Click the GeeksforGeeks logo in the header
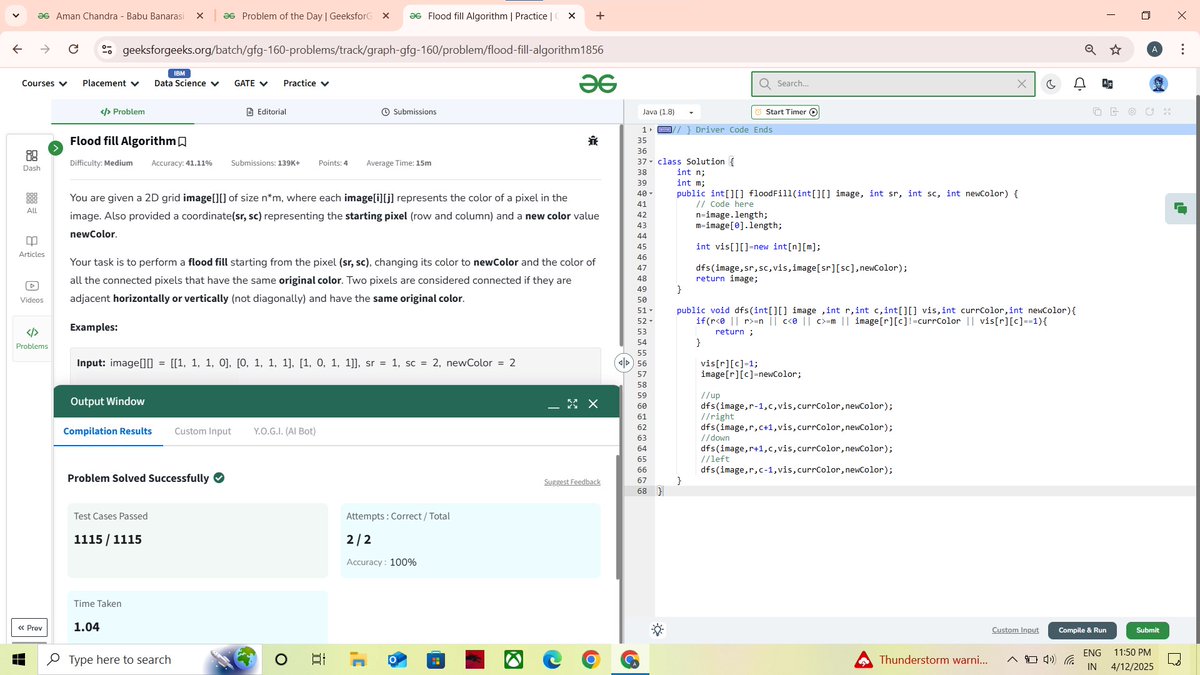Screen dimensions: 1200x675 pyautogui.click(x=596, y=84)
